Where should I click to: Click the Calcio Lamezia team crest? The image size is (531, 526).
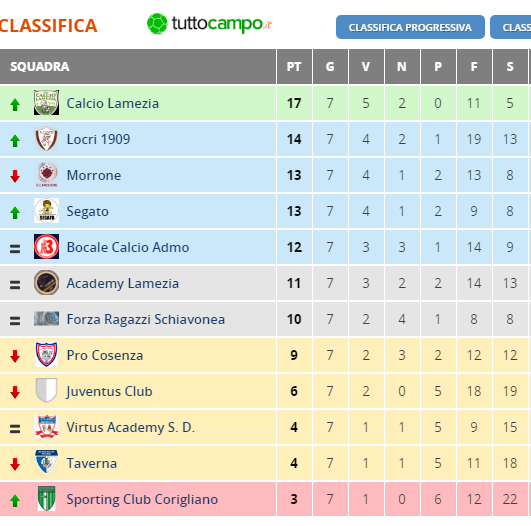point(46,103)
